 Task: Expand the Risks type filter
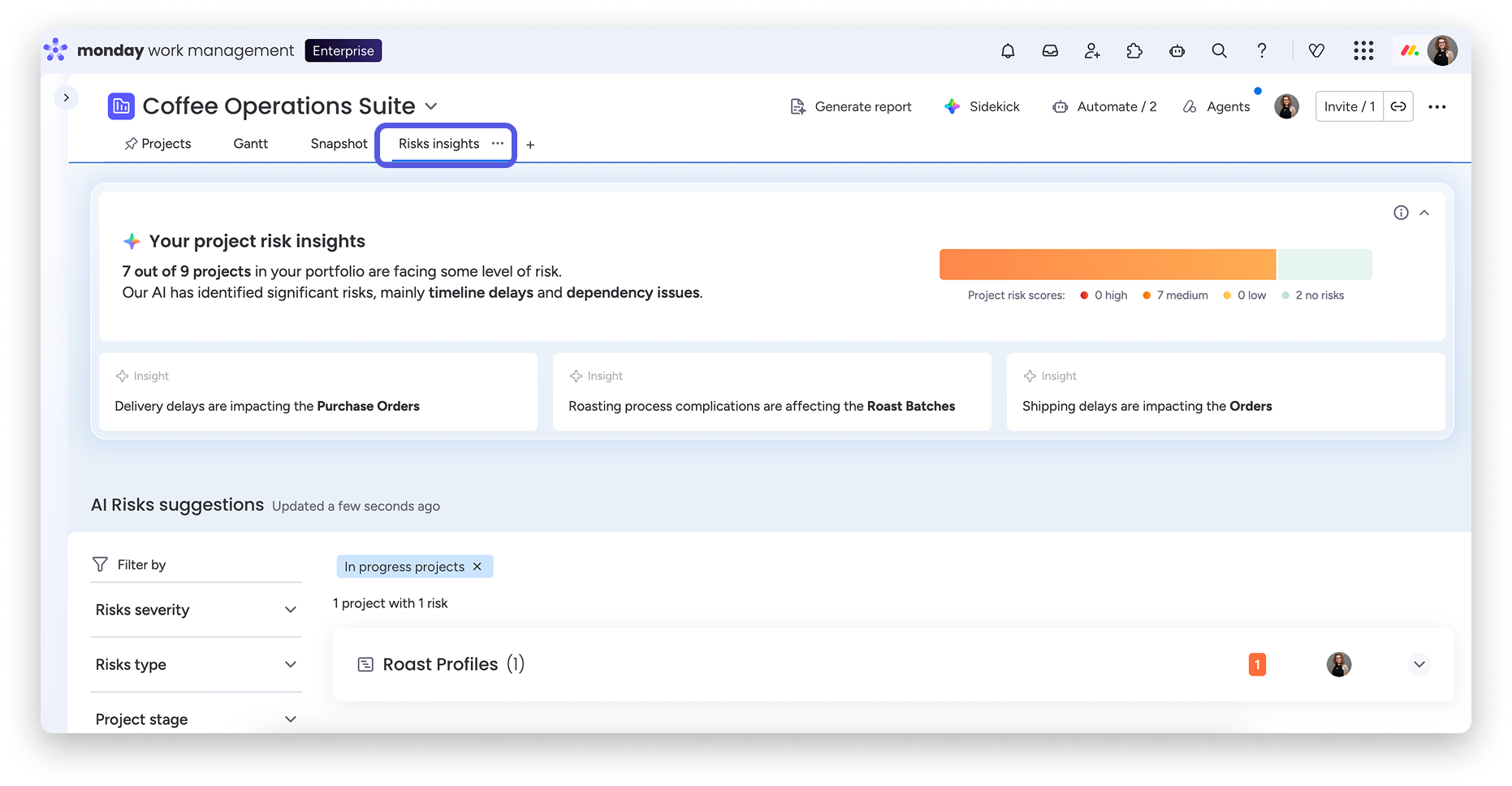point(197,665)
